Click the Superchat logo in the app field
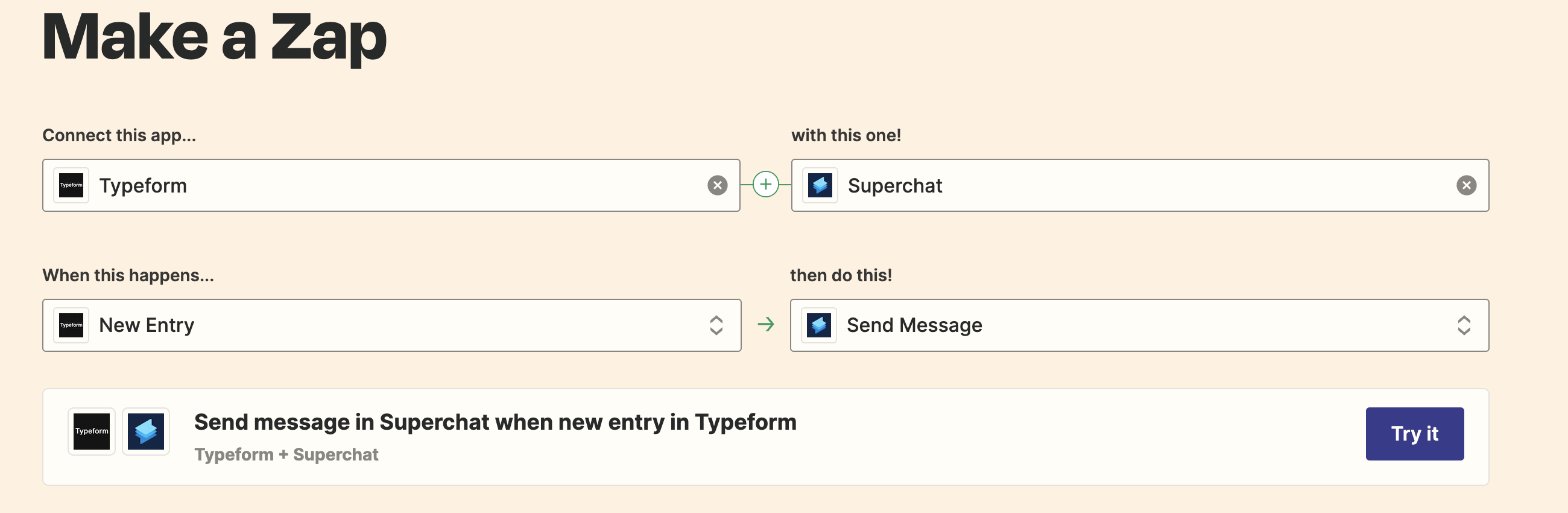Image resolution: width=1568 pixels, height=513 pixels. (x=820, y=185)
